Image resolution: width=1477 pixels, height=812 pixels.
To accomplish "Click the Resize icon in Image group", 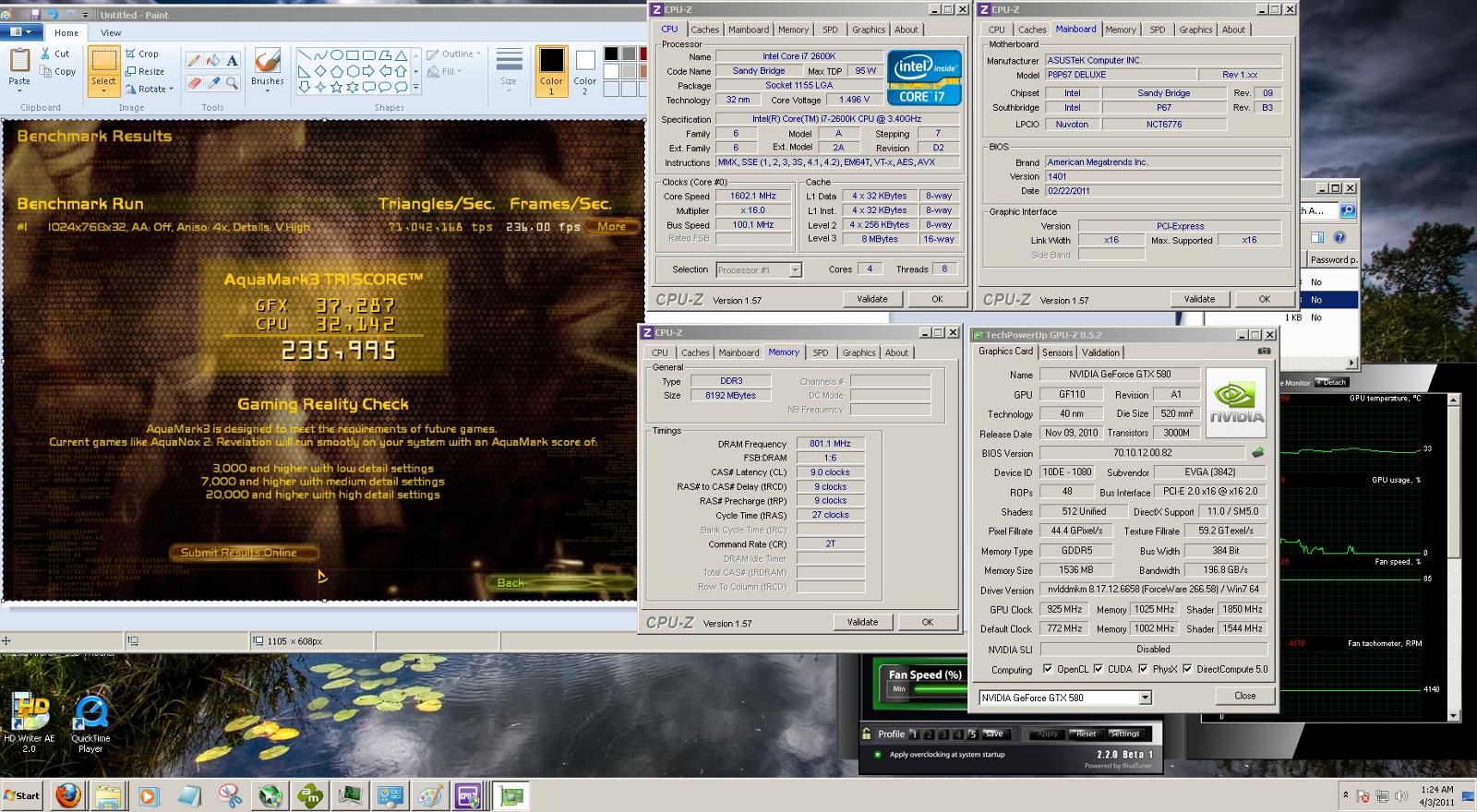I will tap(131, 71).
